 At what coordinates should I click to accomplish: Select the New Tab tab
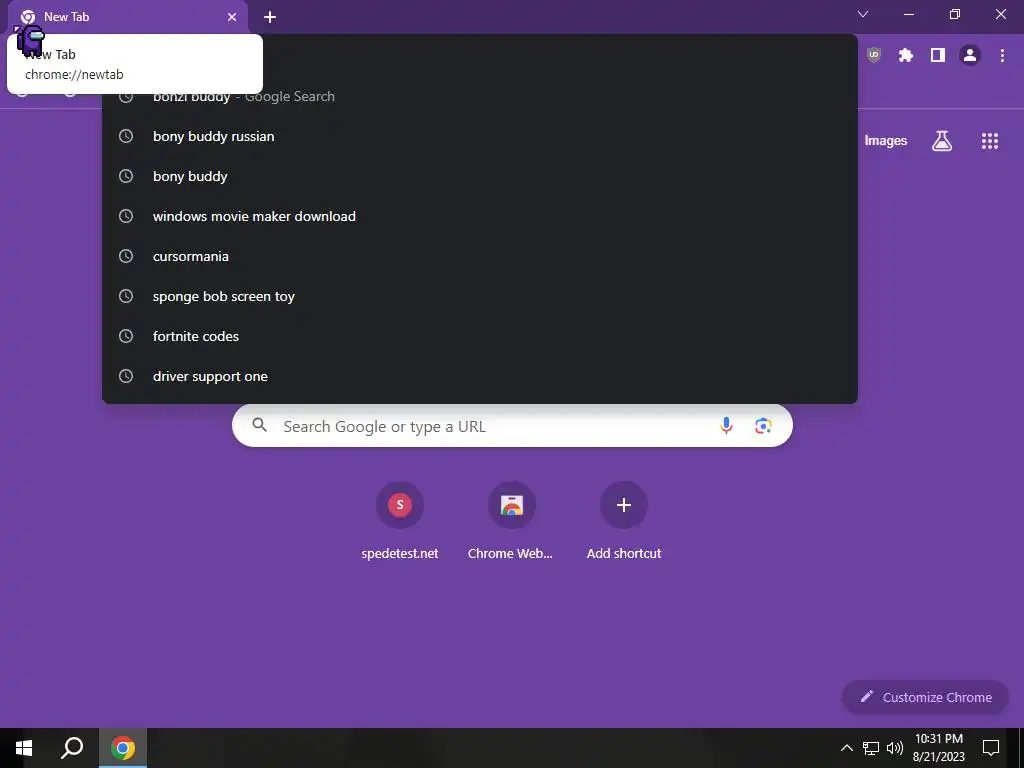coord(128,17)
